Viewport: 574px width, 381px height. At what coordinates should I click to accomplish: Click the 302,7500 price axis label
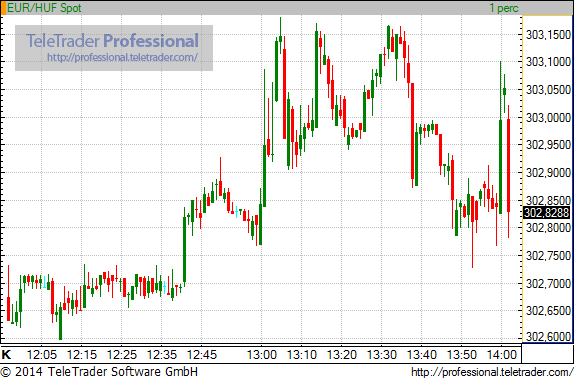pos(548,255)
